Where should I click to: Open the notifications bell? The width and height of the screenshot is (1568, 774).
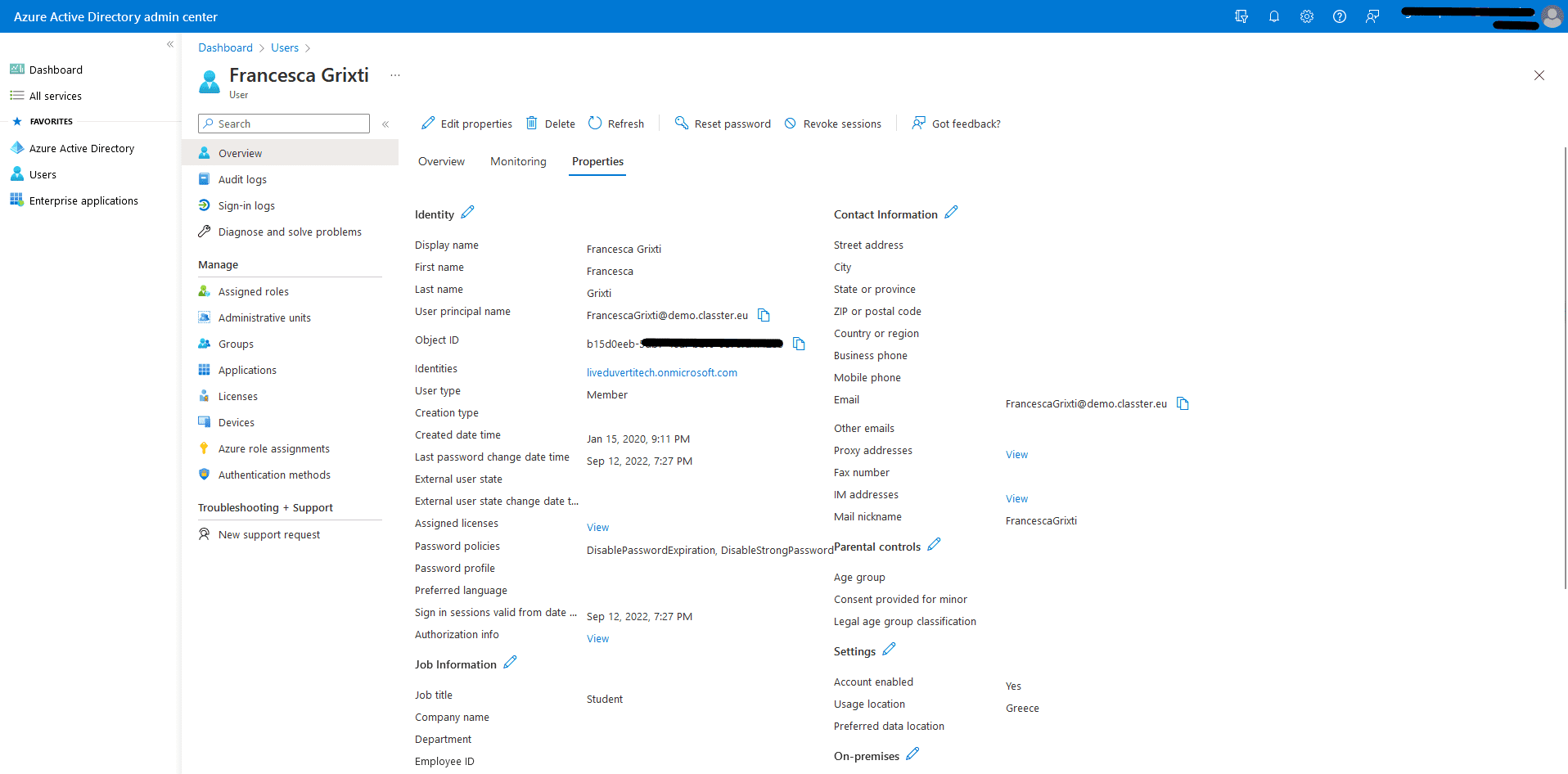coord(1274,16)
